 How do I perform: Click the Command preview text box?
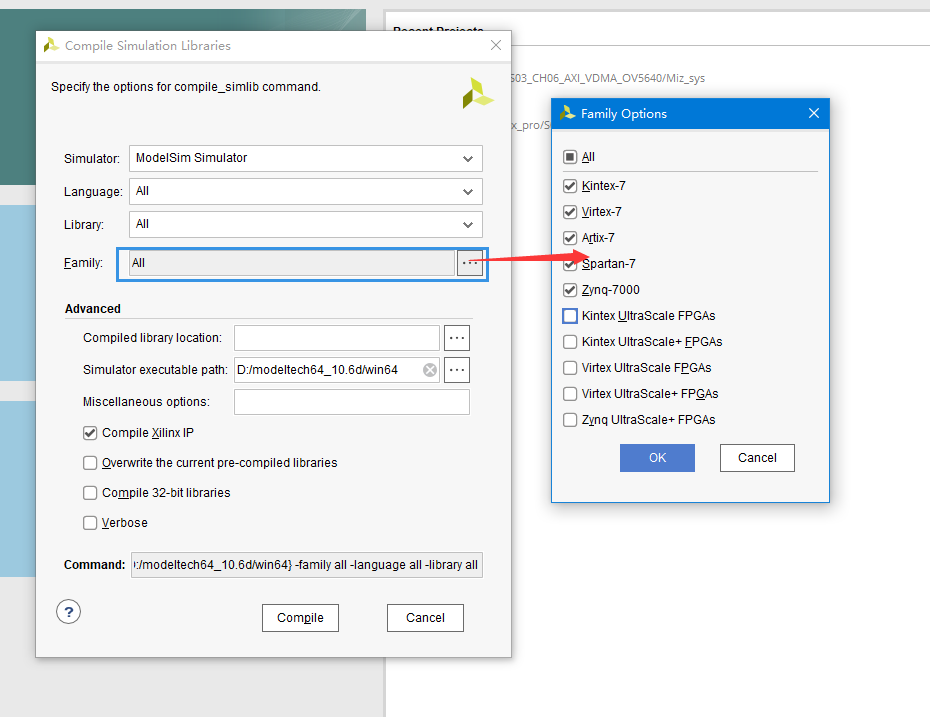(x=307, y=565)
